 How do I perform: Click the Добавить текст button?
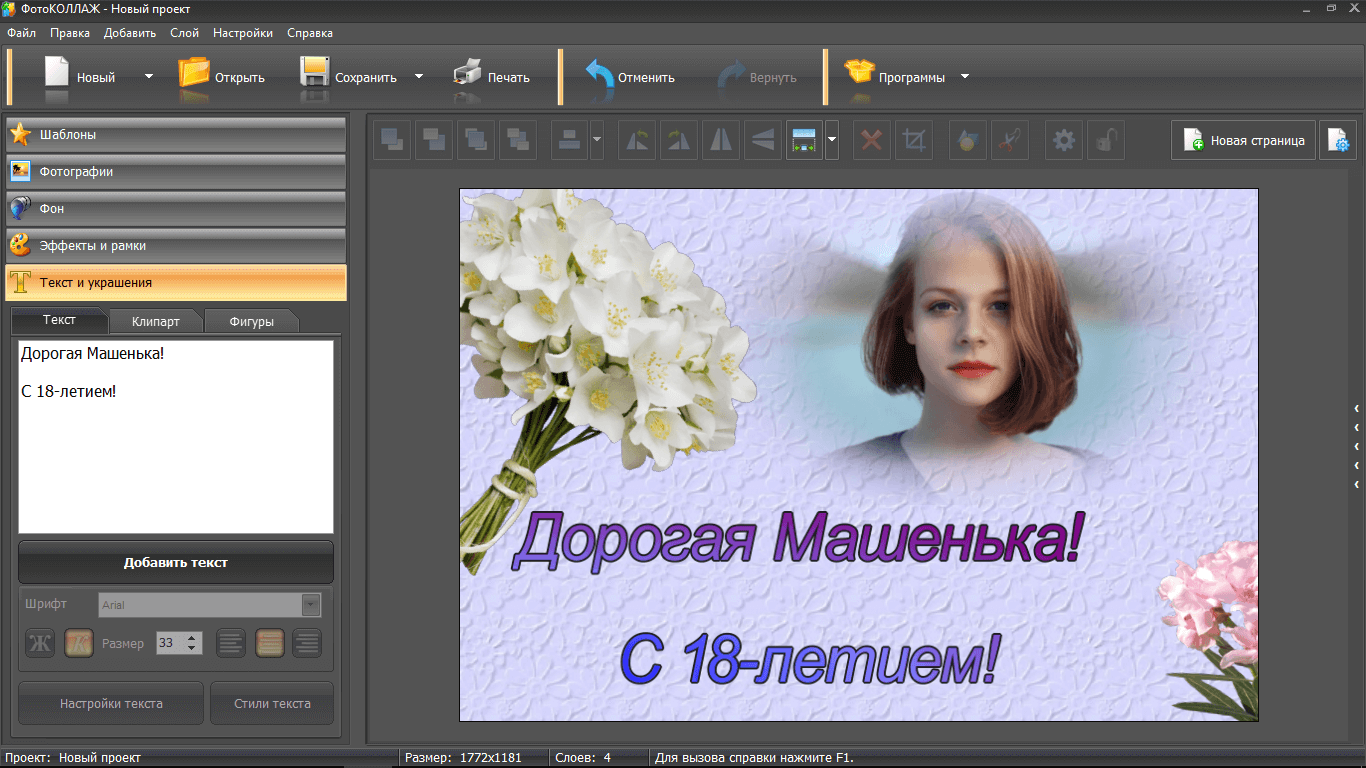pos(176,562)
